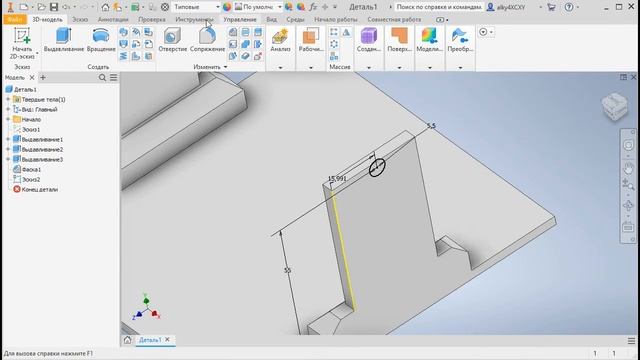This screenshot has width=640, height=360.
Task: Open the По умолчанию appearance dropdown
Action: coord(258,7)
